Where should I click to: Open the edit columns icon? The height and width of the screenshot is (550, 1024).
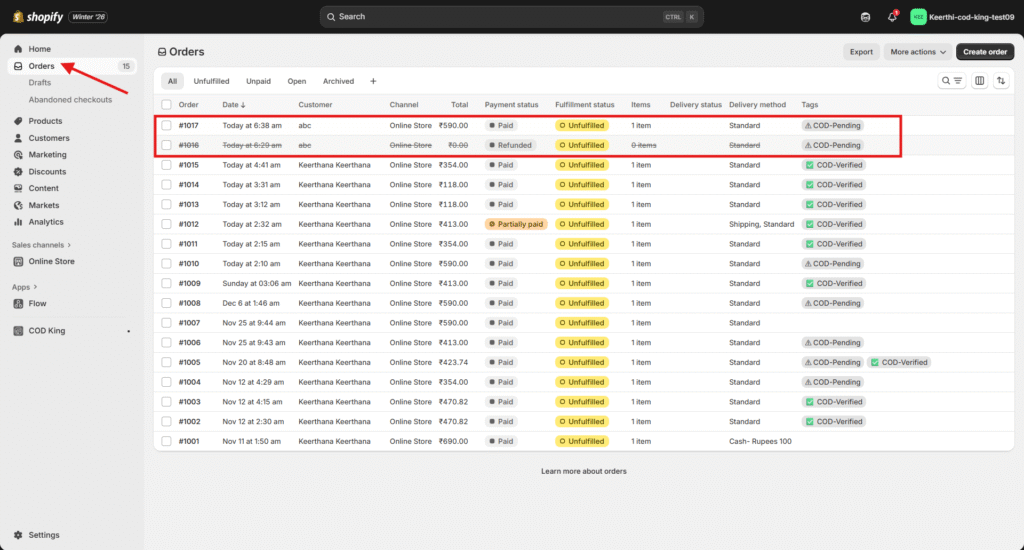tap(979, 81)
